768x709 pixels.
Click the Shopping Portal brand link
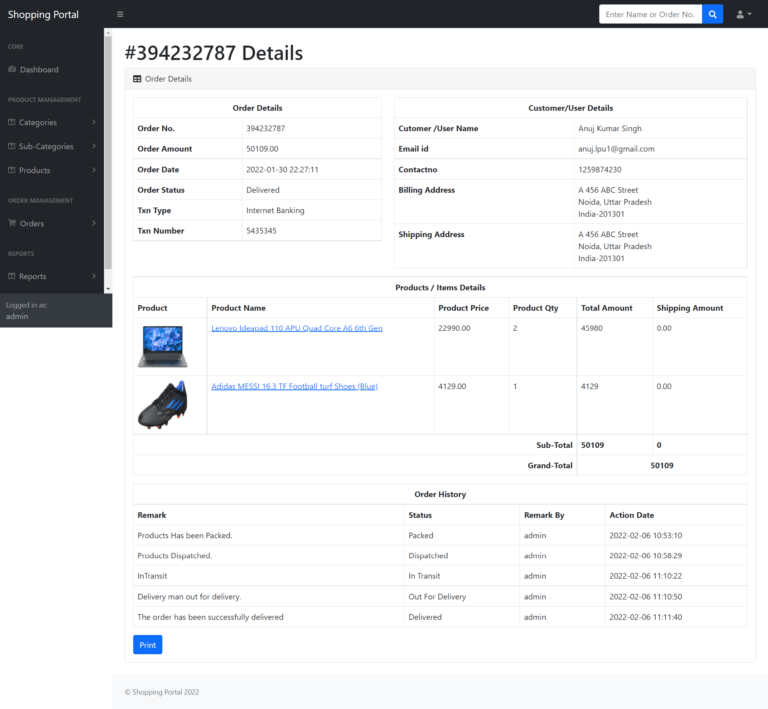tap(43, 15)
